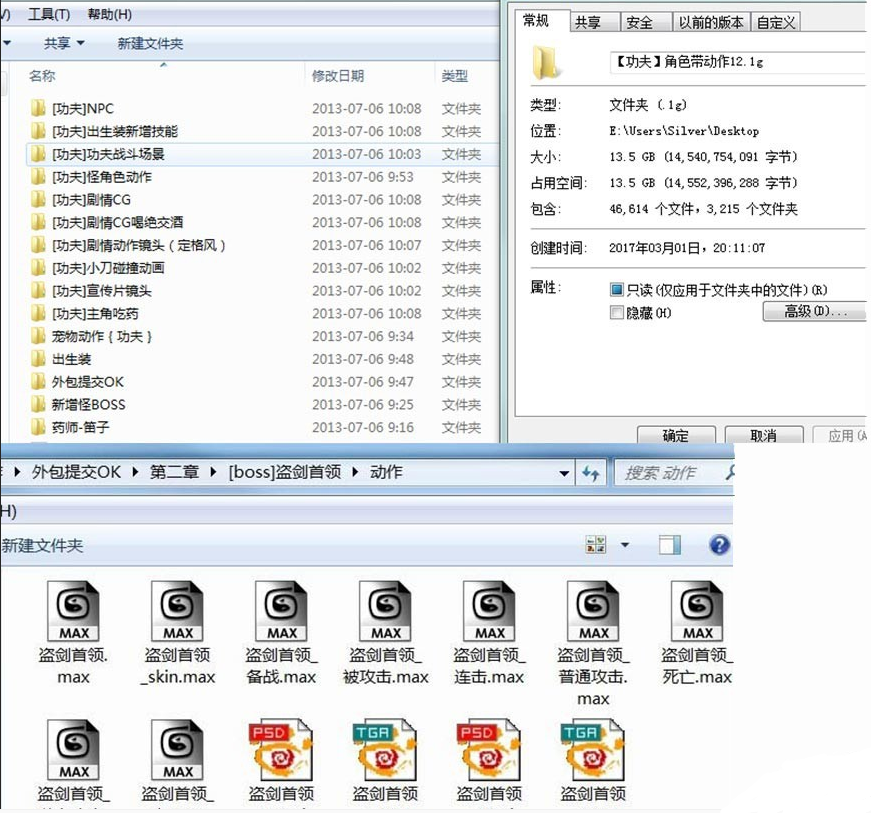The width and height of the screenshot is (871, 813).
Task: Select the 盗剑首领_备战.max file icon
Action: pos(281,611)
